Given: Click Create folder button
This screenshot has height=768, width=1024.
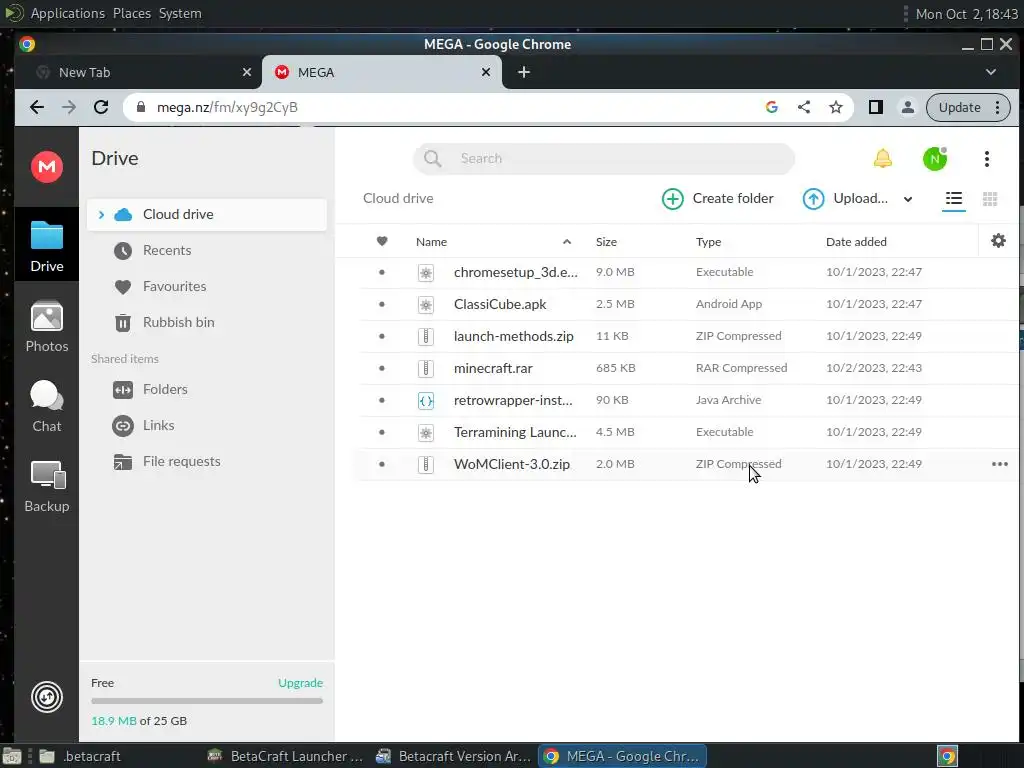Looking at the screenshot, I should pos(717,199).
